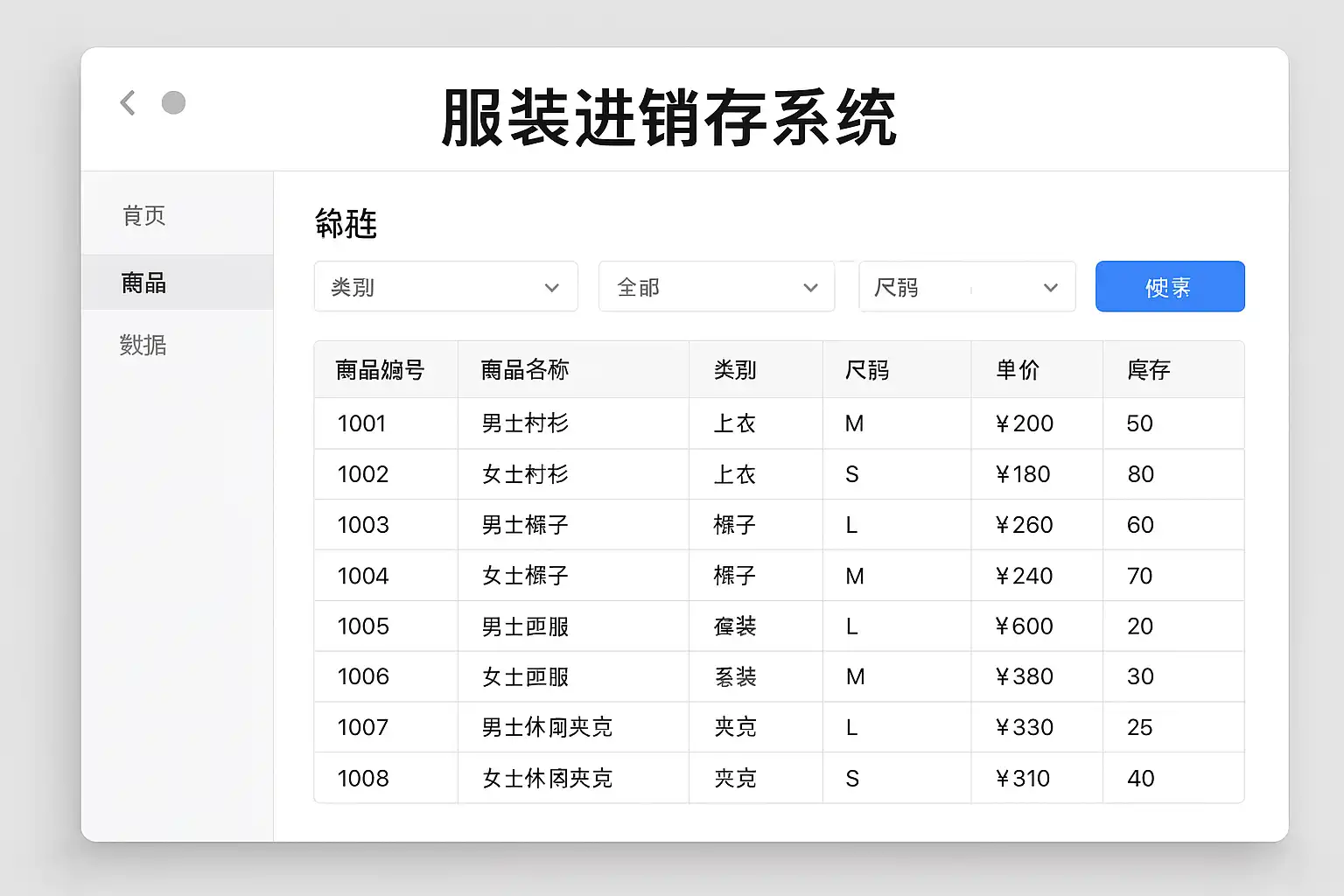1344x896 pixels.
Task: Click the product name column header
Action: point(525,370)
